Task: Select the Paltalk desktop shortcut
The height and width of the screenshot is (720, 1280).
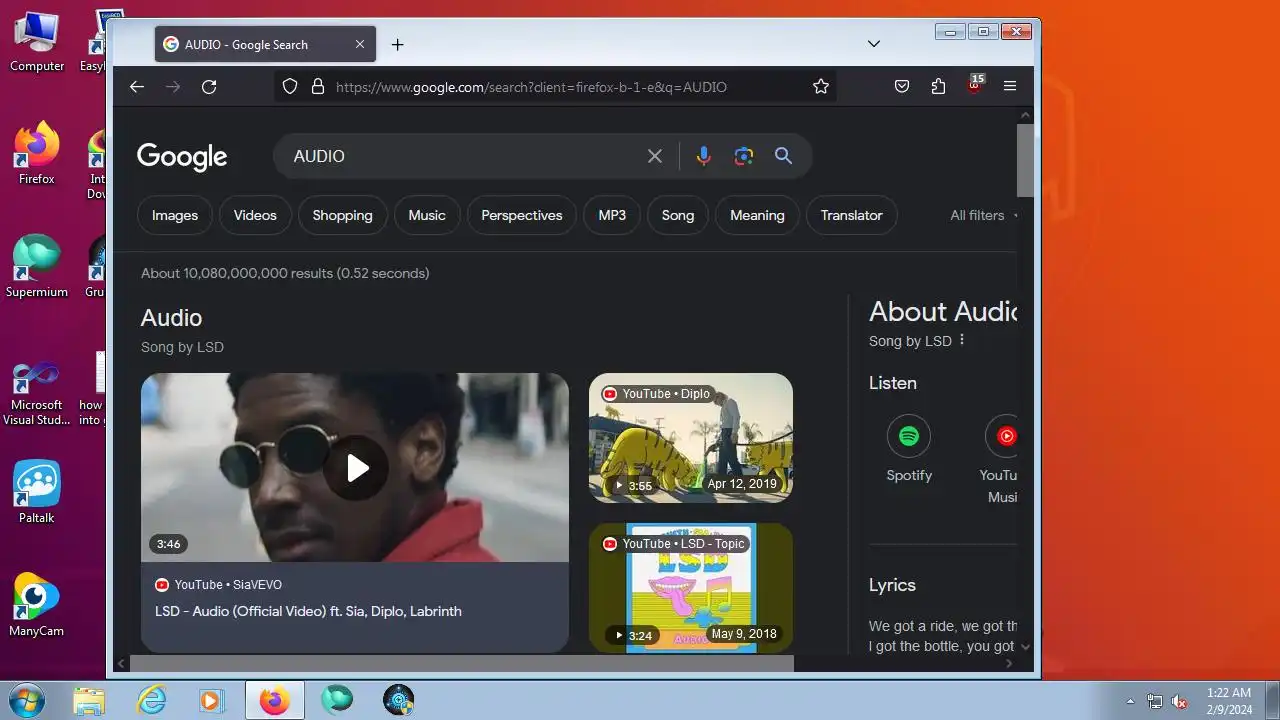Action: point(37,492)
